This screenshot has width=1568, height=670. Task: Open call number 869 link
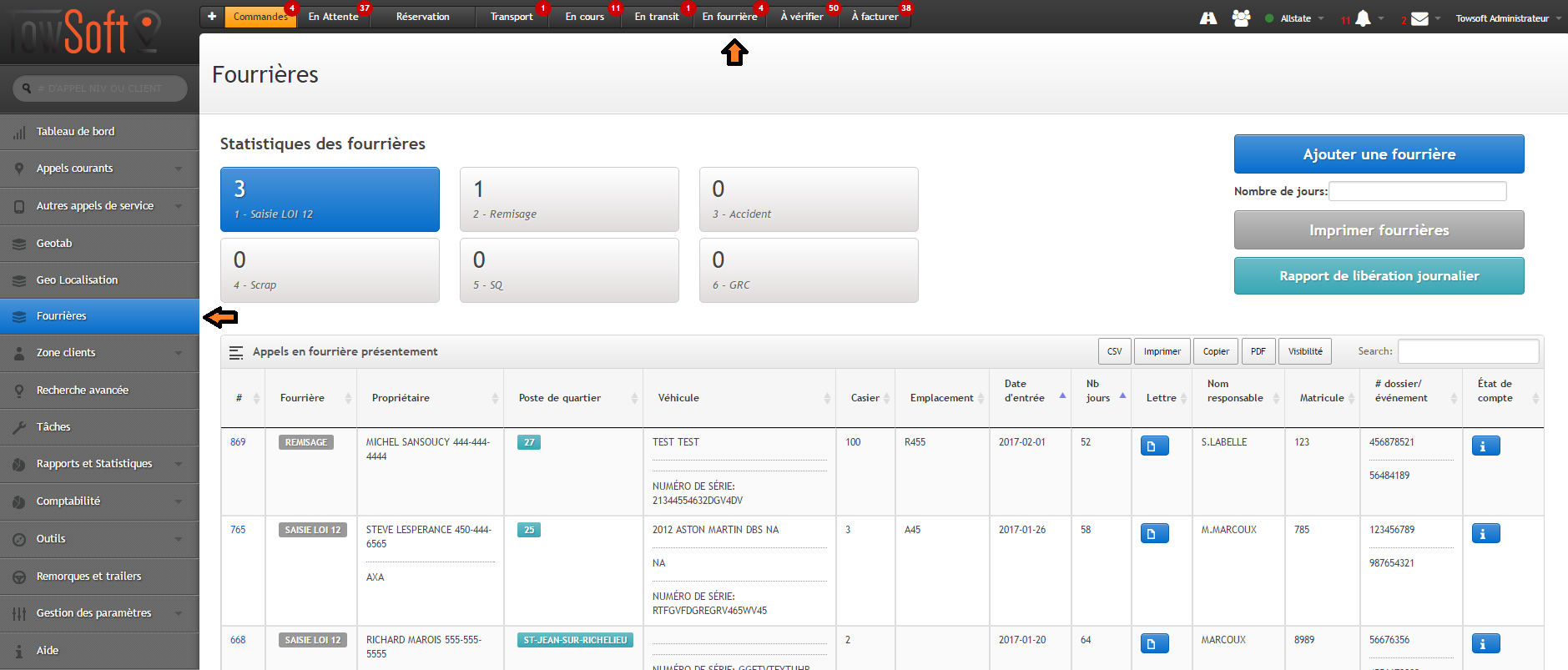(x=238, y=442)
